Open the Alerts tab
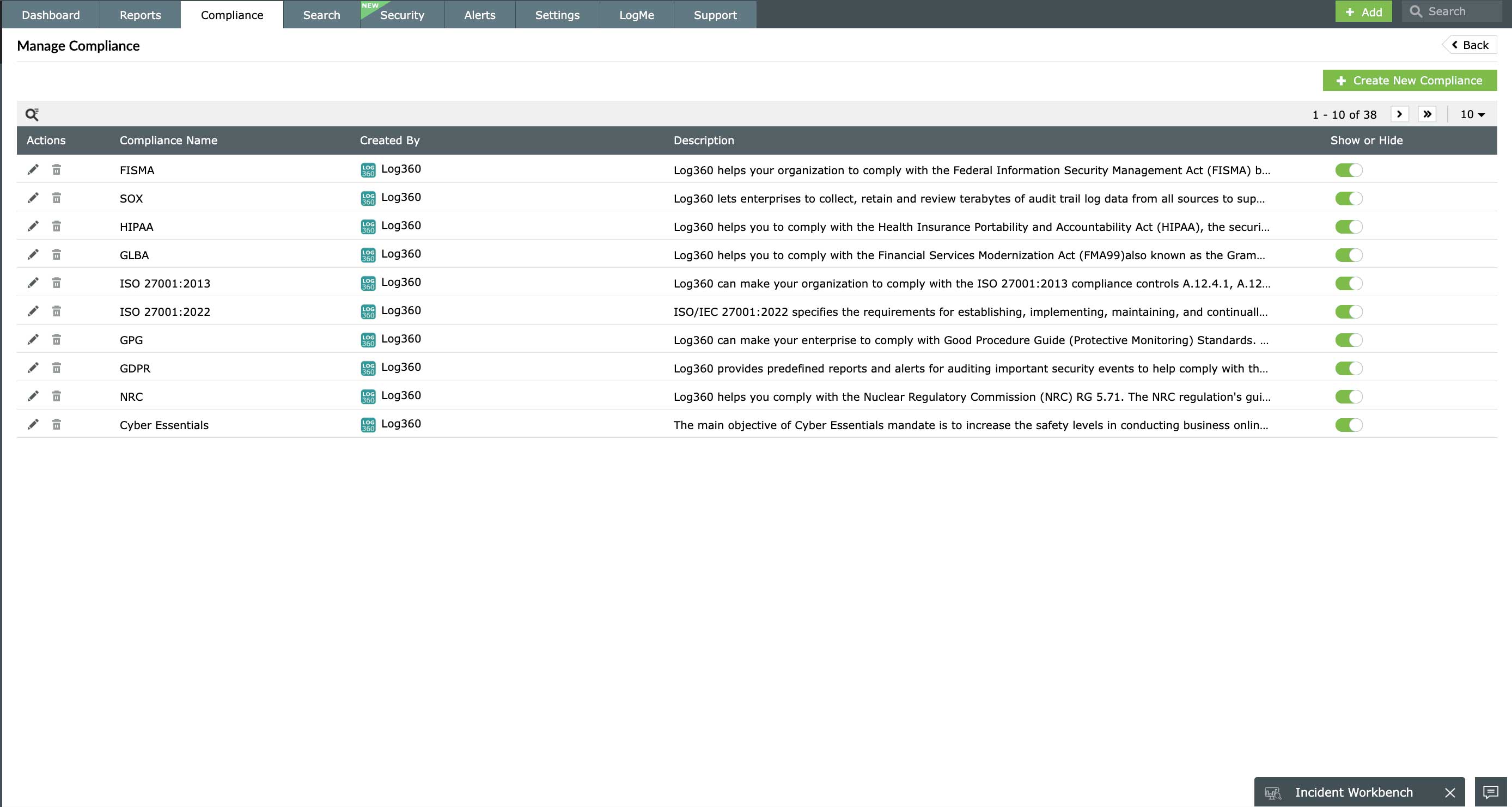This screenshot has height=807, width=1512. pyautogui.click(x=479, y=15)
